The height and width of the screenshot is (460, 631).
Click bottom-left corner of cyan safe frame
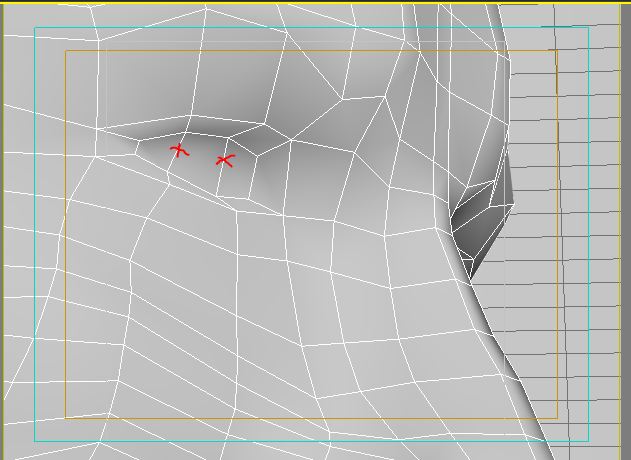tap(35, 441)
